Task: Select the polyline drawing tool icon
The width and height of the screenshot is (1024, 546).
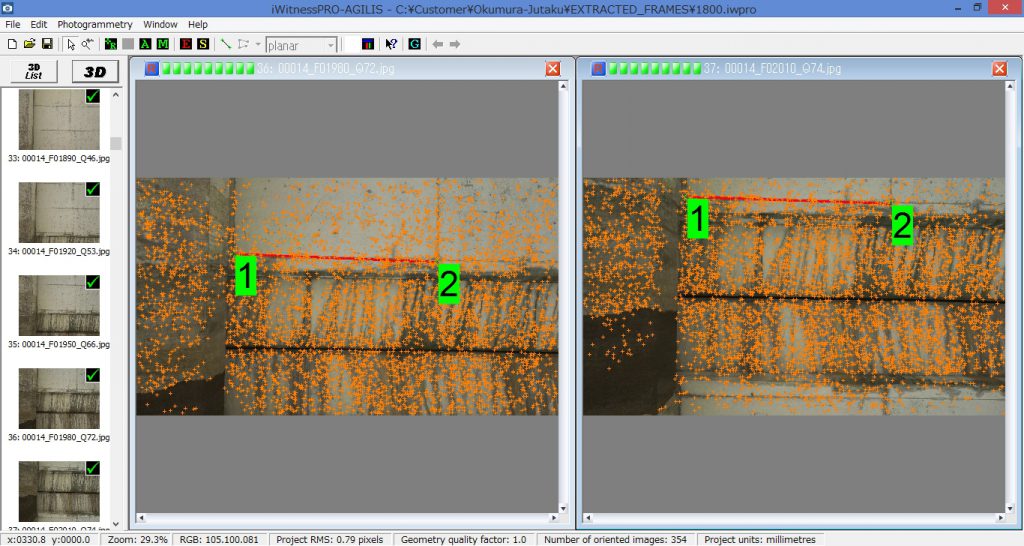Action: tap(244, 44)
